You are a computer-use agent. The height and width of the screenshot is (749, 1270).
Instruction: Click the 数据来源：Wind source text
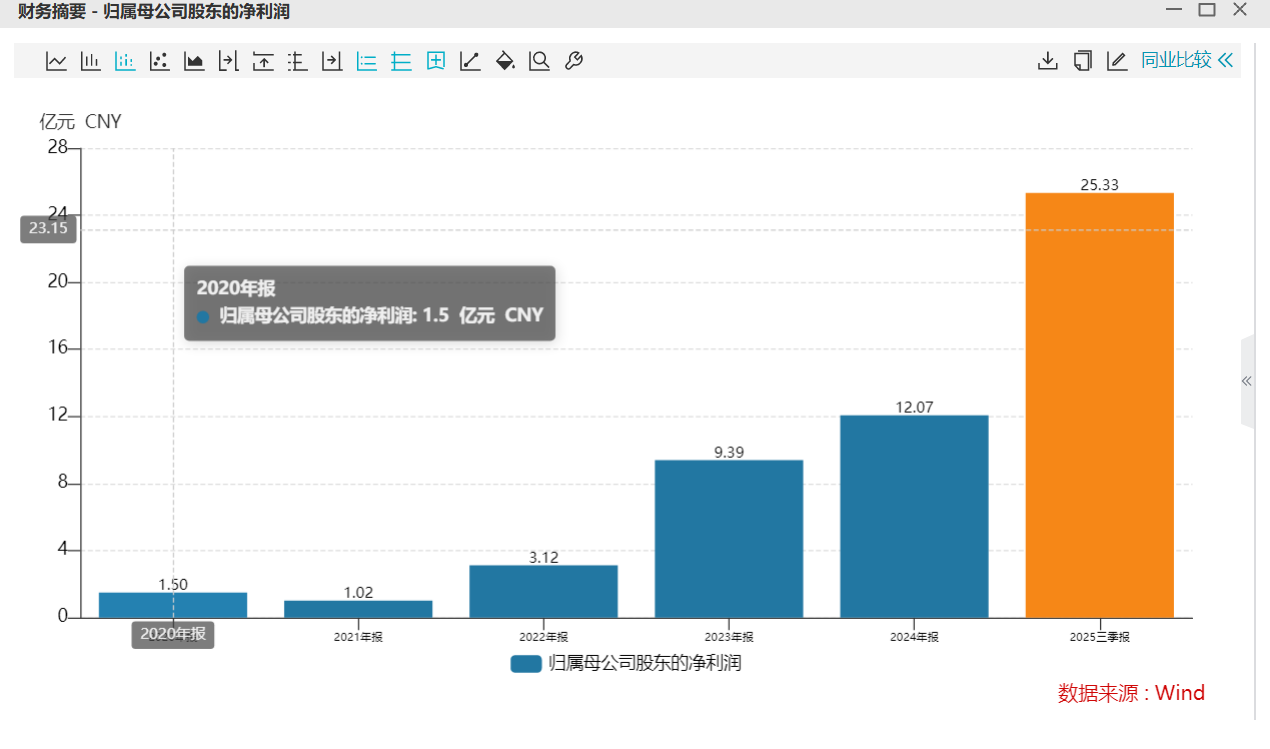[x=1131, y=693]
